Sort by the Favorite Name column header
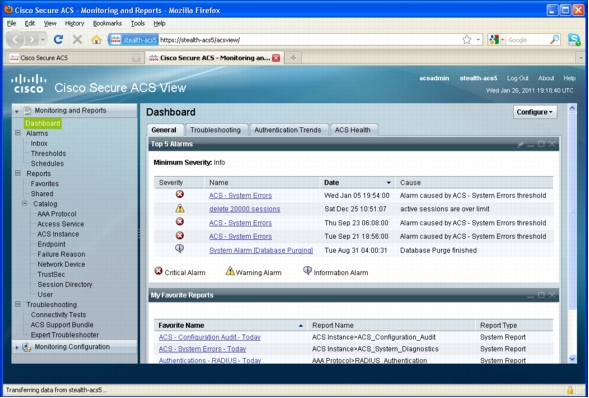This screenshot has width=589, height=398. coord(231,325)
